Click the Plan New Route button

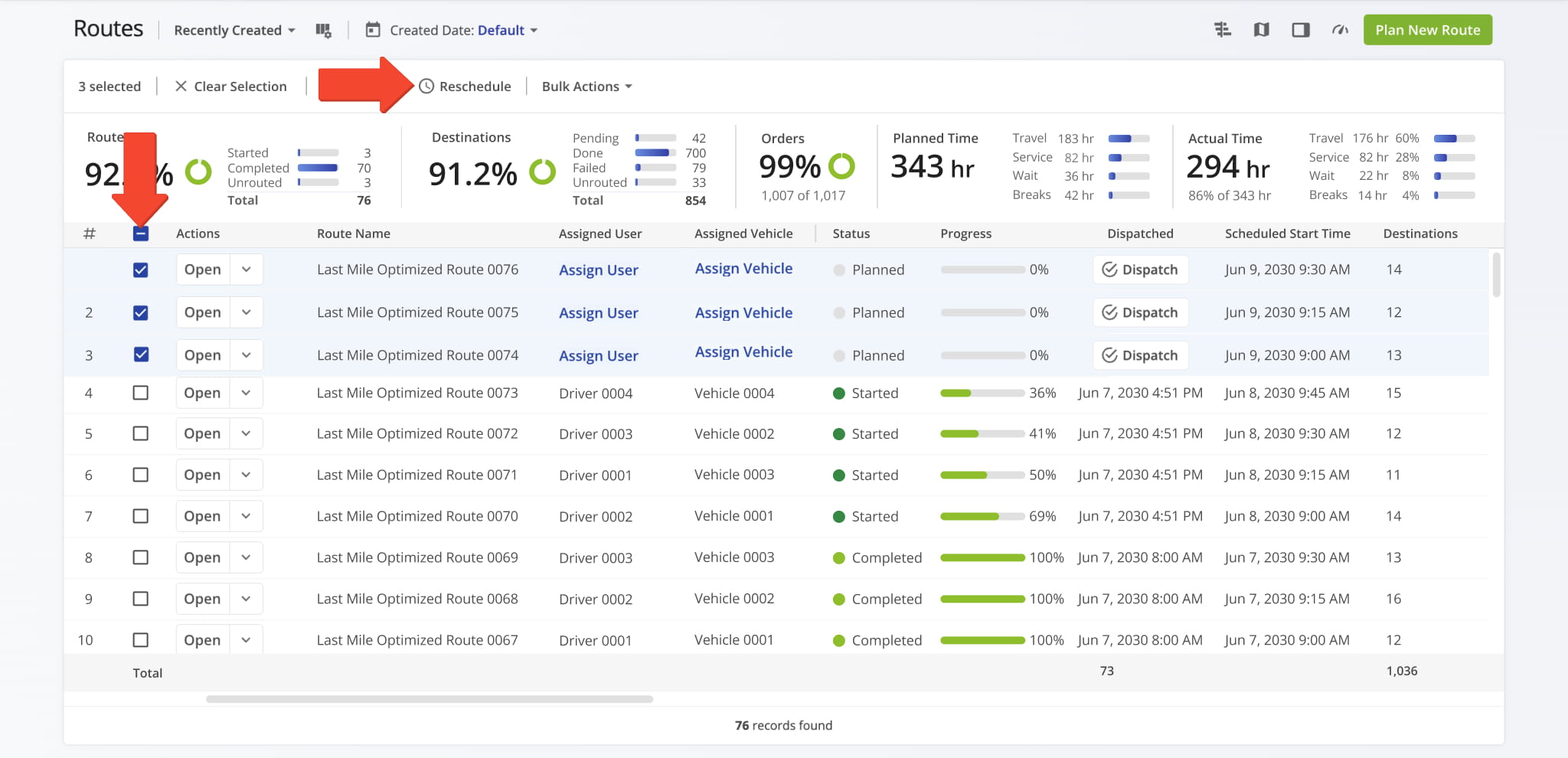coord(1427,30)
